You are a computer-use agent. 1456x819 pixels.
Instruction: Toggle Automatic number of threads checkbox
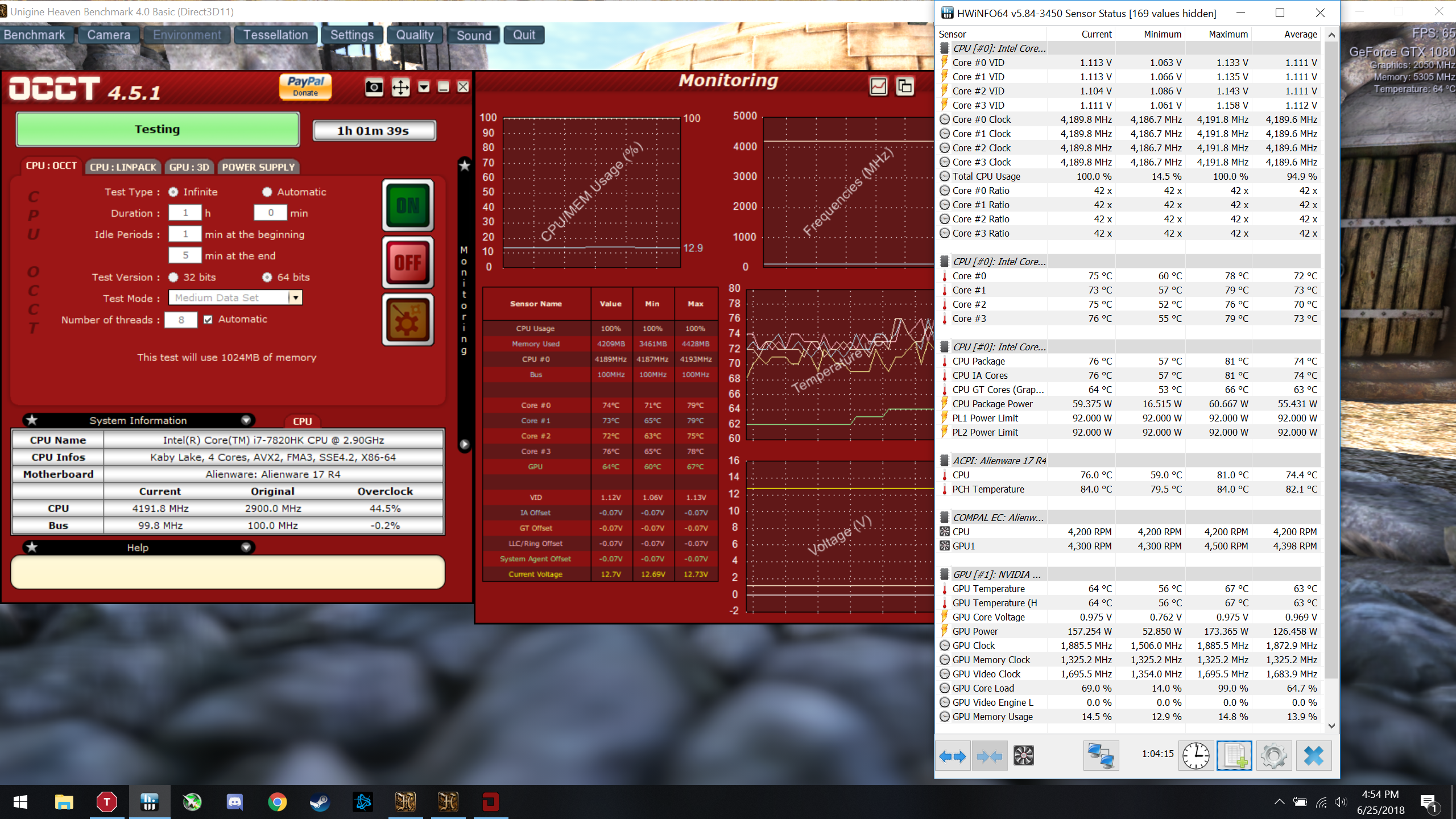[208, 320]
